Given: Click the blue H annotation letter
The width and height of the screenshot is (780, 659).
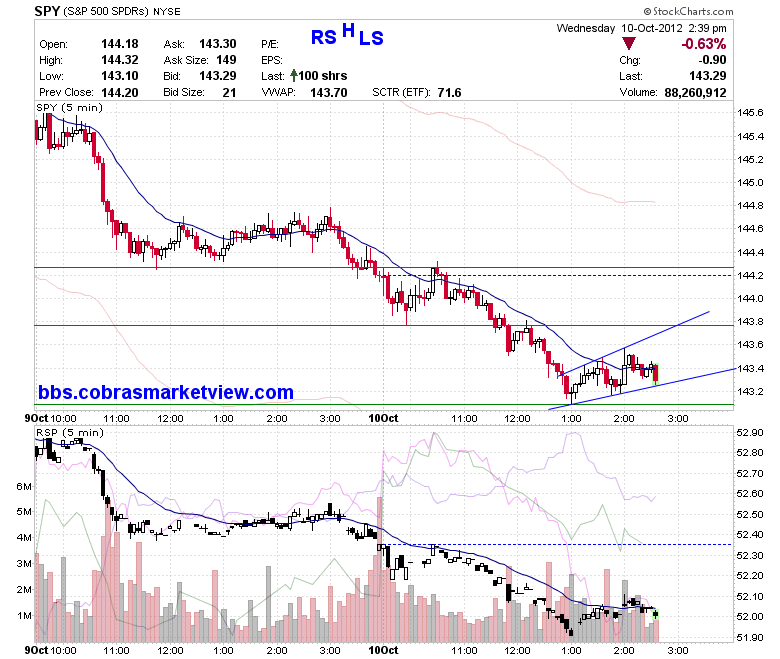Looking at the screenshot, I should [x=348, y=31].
